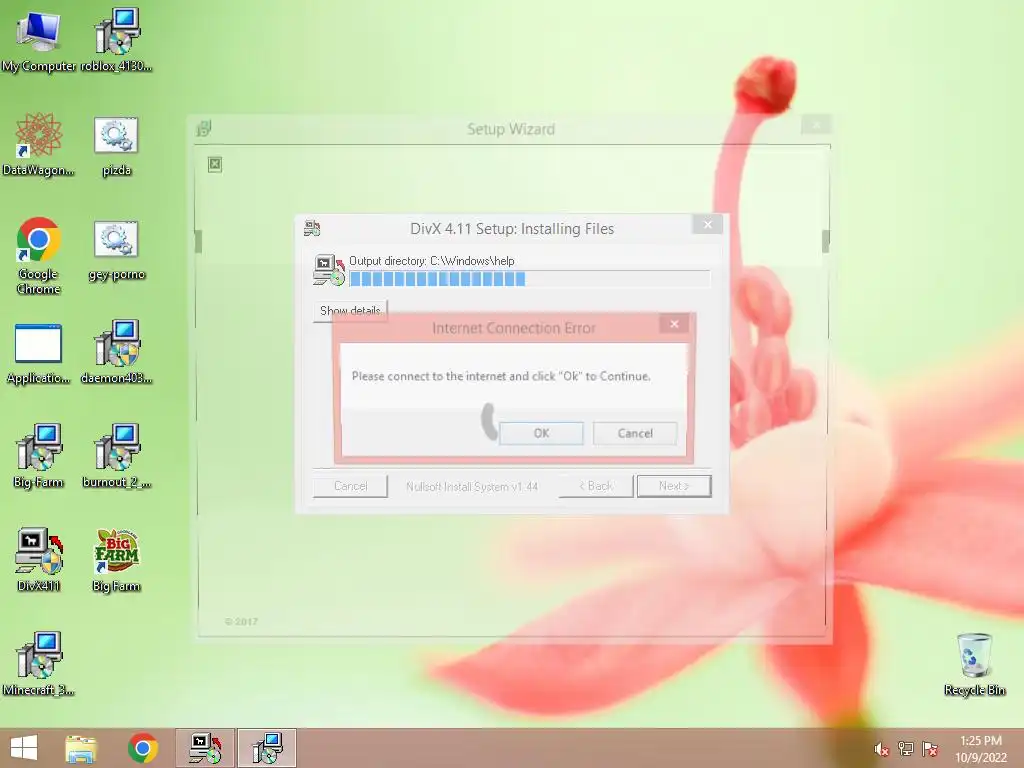The height and width of the screenshot is (768, 1024).
Task: Click the small X box in Setup Wizard
Action: (x=215, y=165)
